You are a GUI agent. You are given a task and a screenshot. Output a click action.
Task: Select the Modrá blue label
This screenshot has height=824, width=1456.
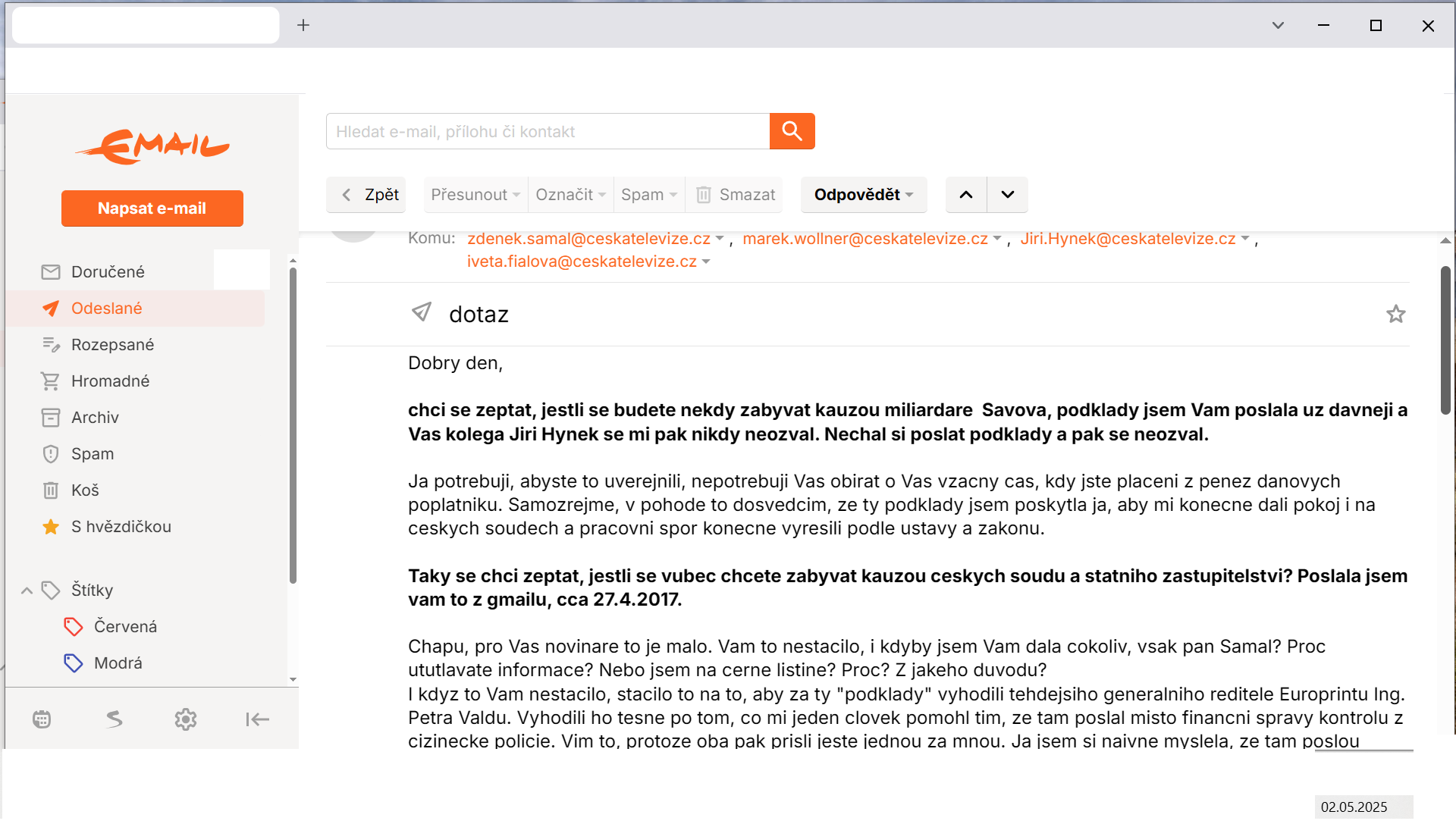pos(118,663)
